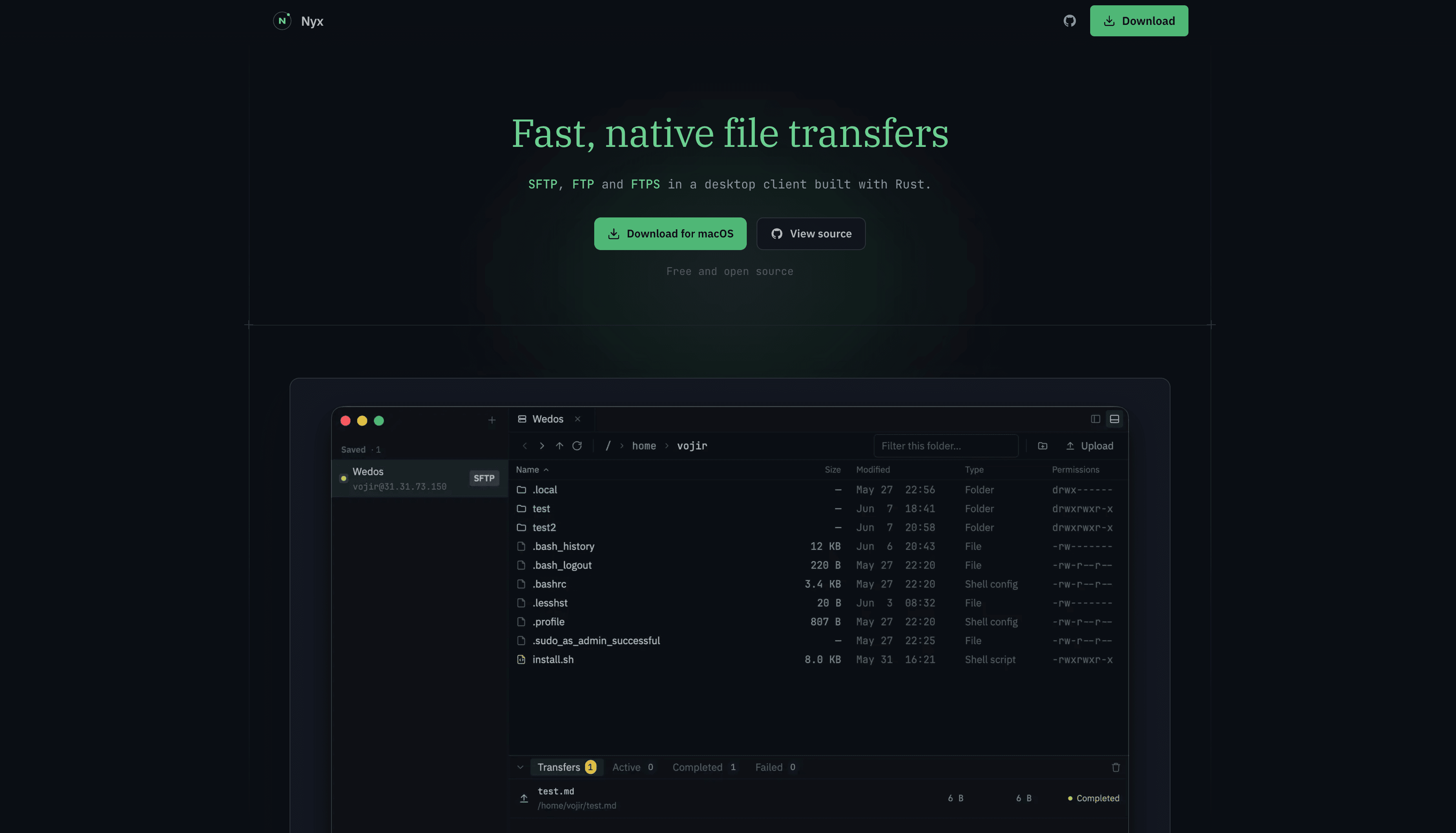Image resolution: width=1456 pixels, height=833 pixels.
Task: Click the test.md transfer row
Action: click(x=819, y=798)
